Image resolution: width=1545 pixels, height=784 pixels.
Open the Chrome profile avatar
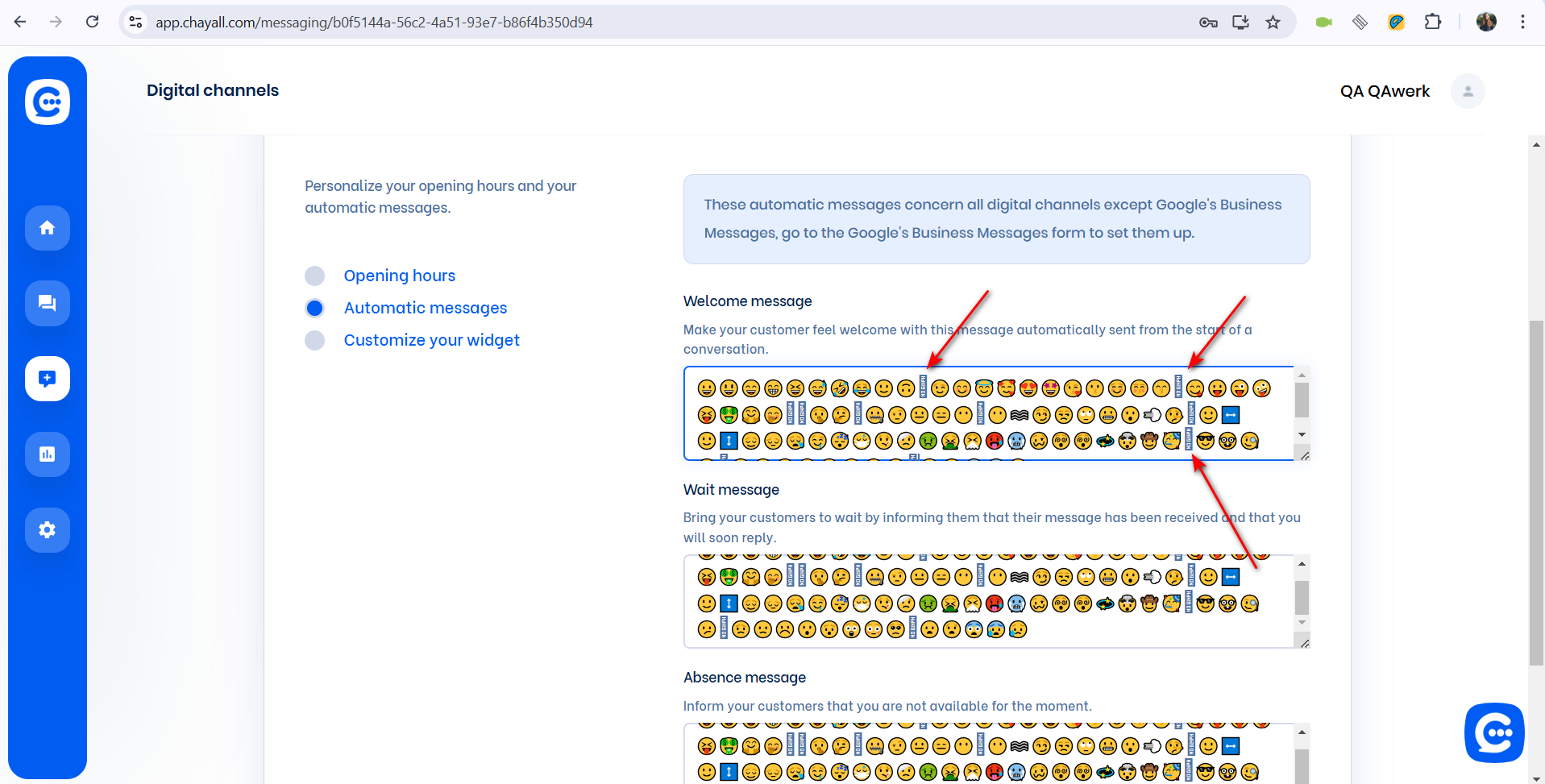tap(1487, 22)
